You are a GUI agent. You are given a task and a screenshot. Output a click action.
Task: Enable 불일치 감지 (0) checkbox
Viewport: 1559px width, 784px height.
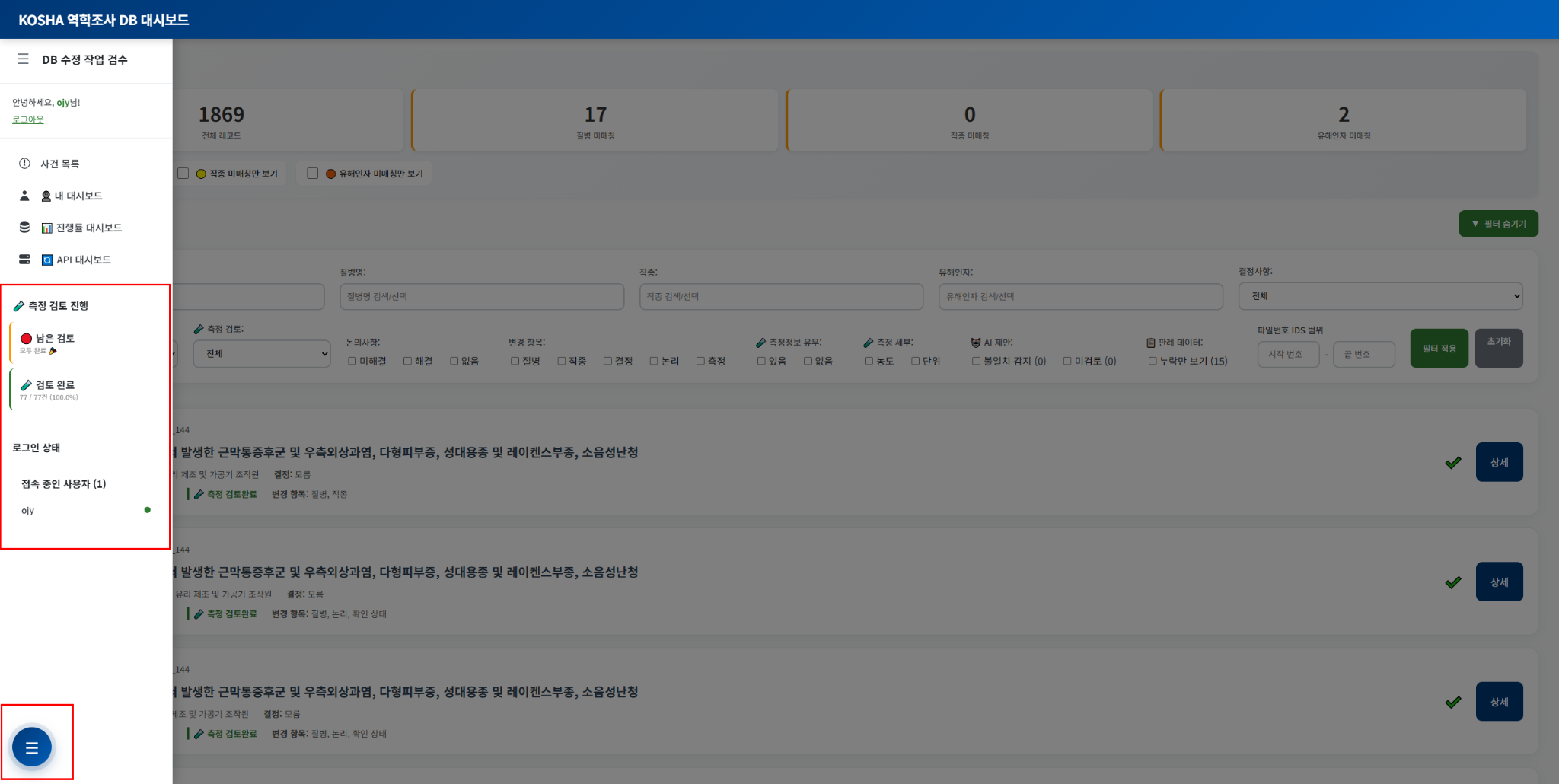pyautogui.click(x=976, y=361)
